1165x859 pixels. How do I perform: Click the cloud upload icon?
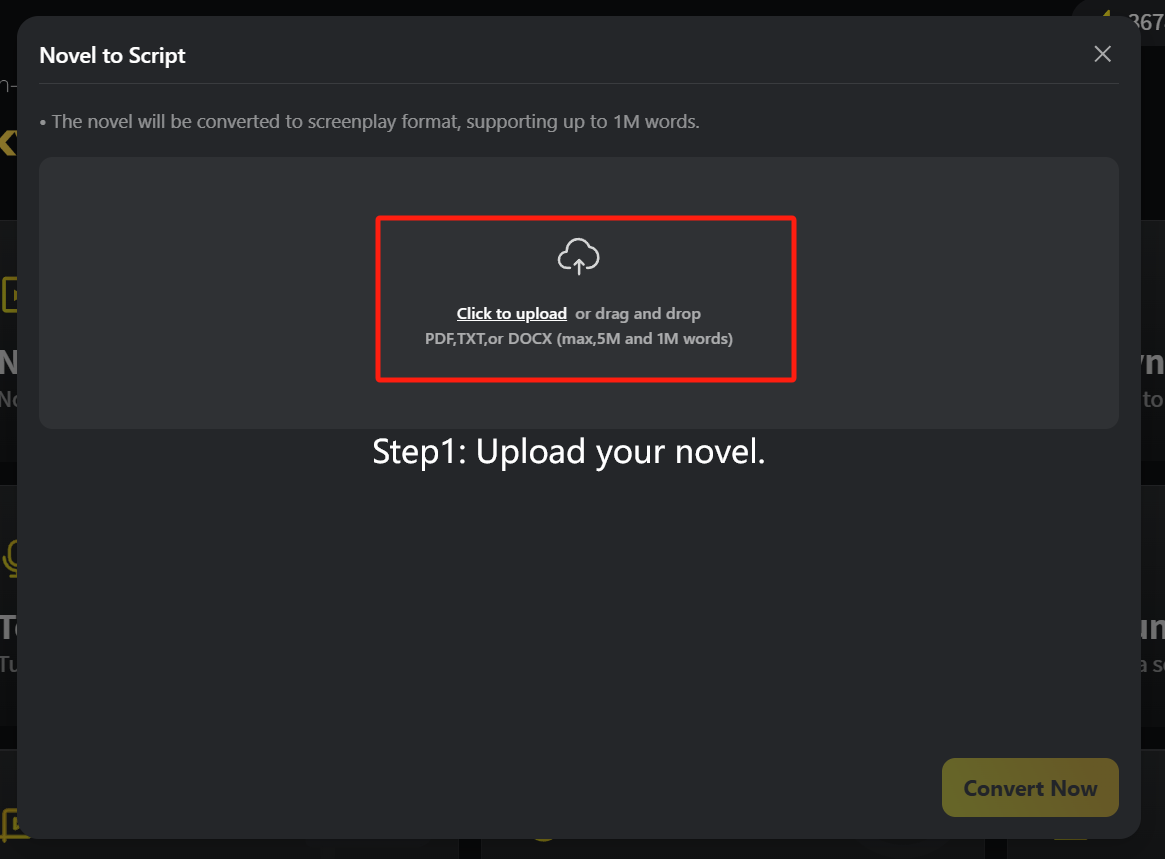tap(579, 256)
